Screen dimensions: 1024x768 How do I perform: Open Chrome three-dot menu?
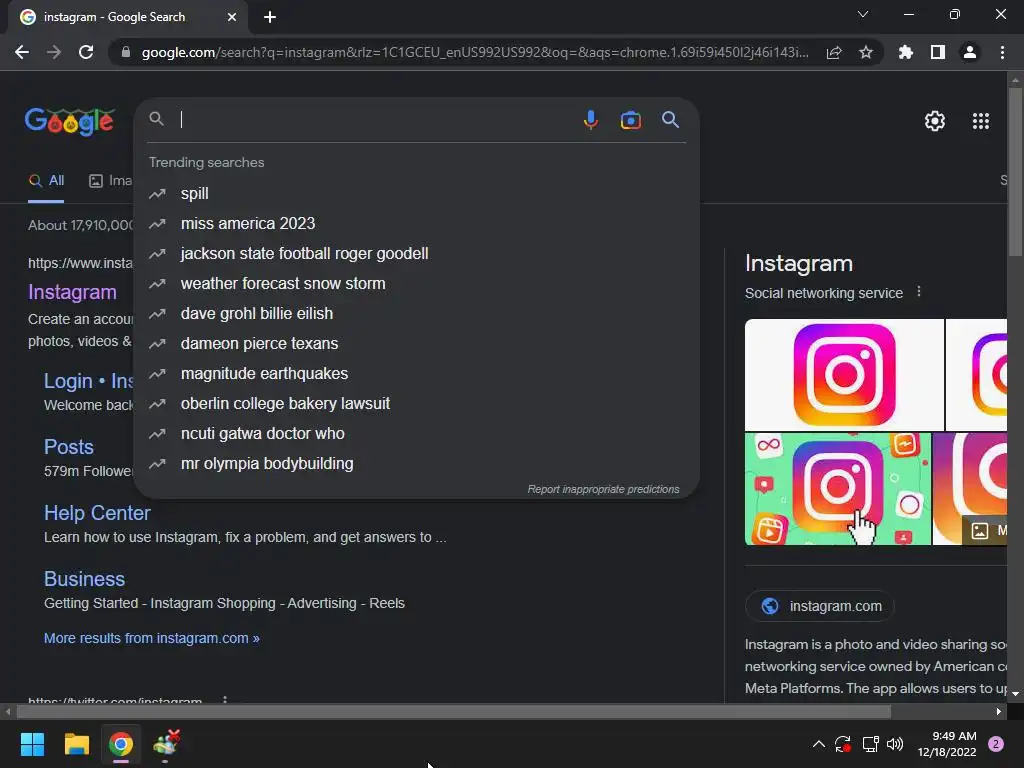point(1002,52)
